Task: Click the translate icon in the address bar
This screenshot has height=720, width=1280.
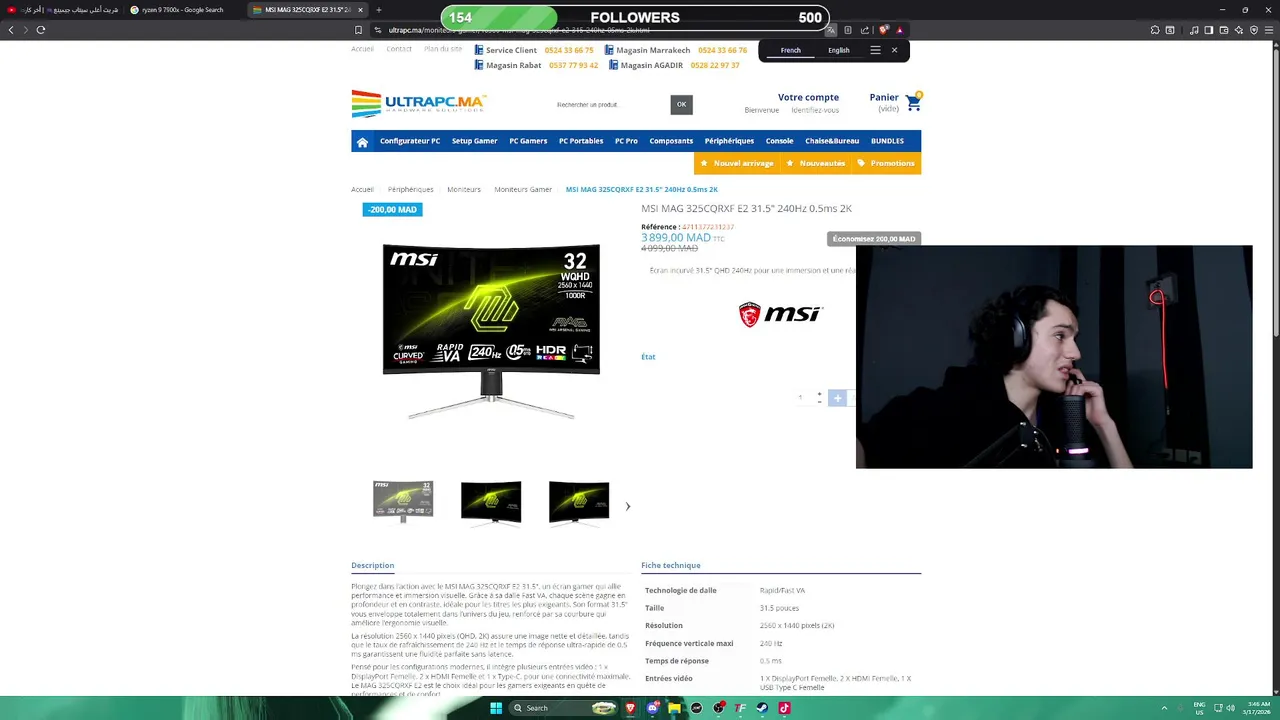Action: (830, 30)
